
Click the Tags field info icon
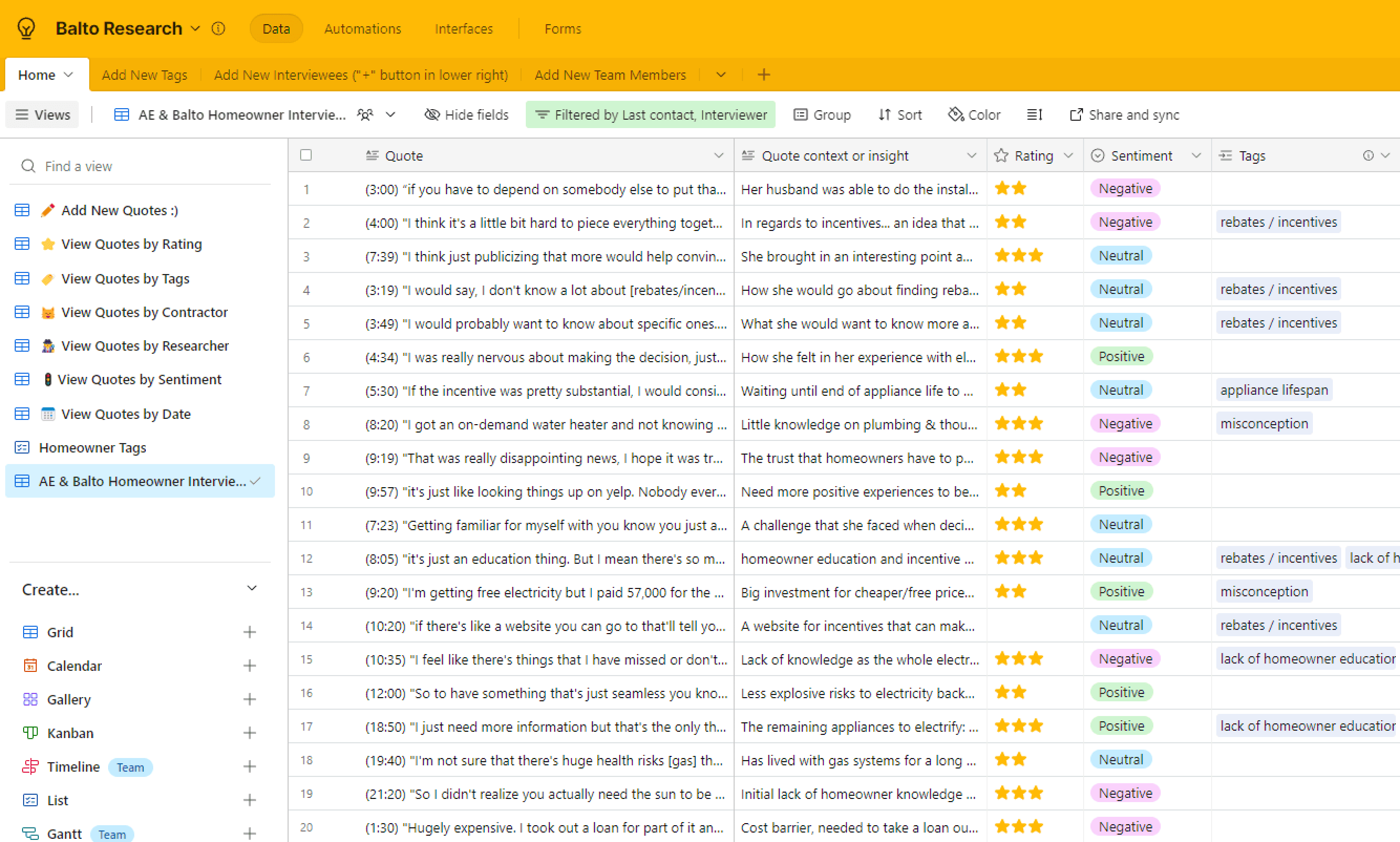1367,155
